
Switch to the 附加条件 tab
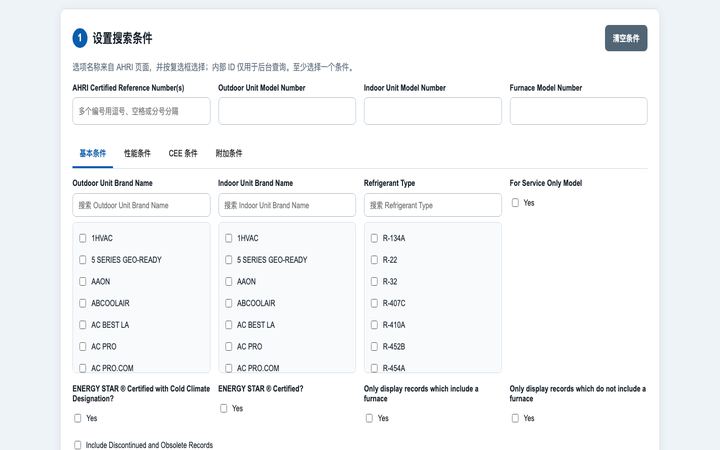229,153
